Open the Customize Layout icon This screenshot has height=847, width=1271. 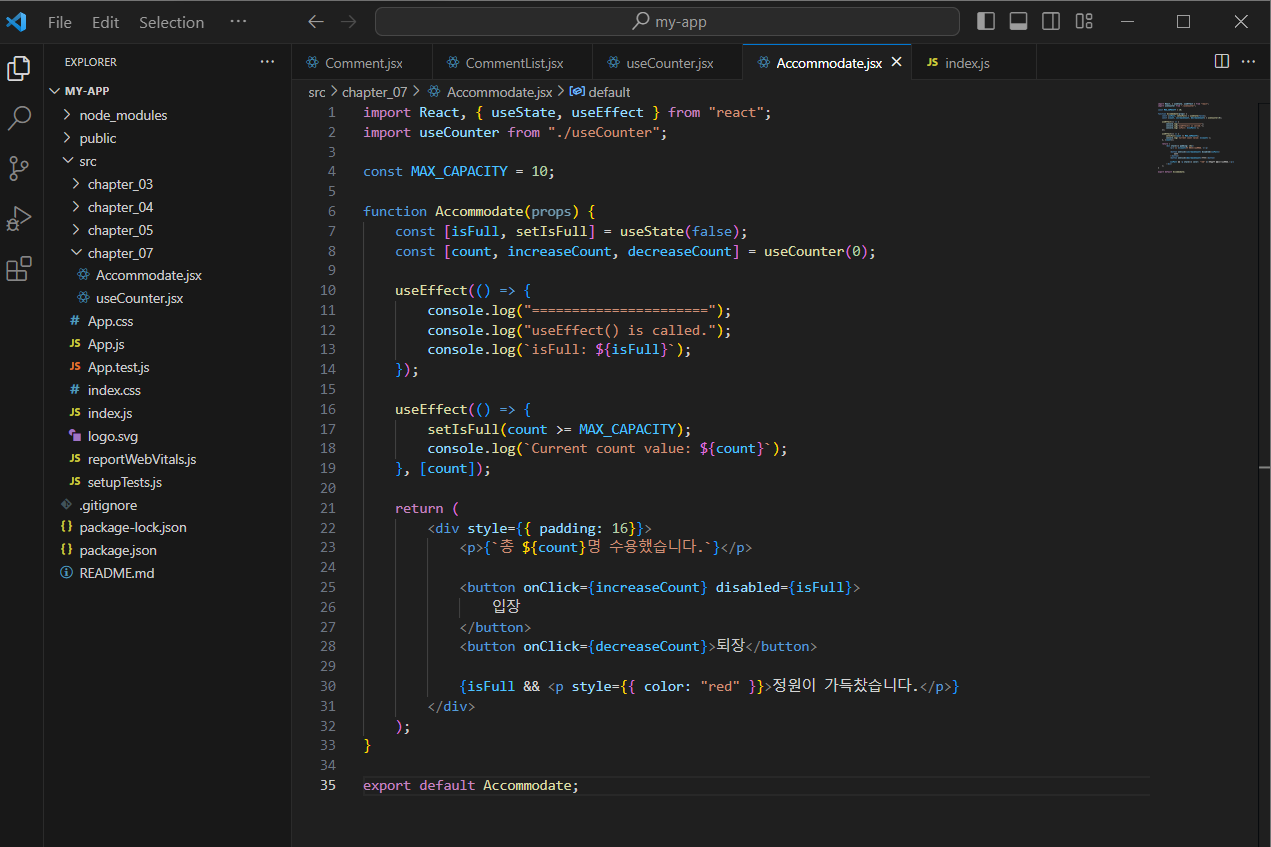[1084, 21]
